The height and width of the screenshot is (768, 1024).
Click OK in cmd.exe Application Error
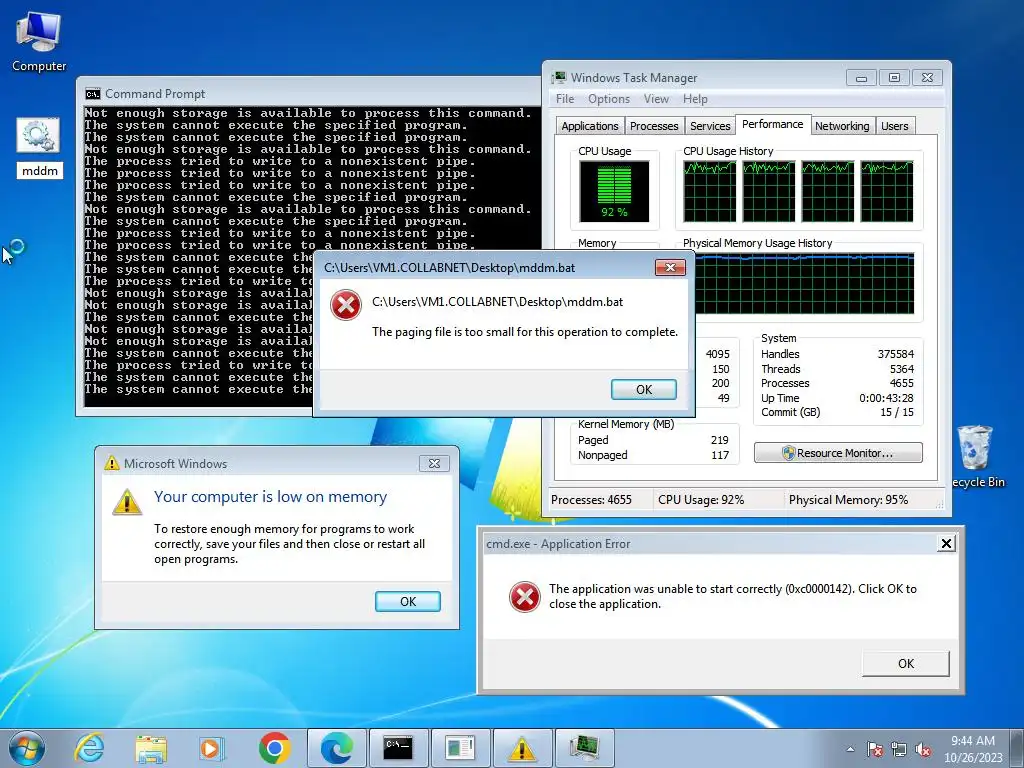click(x=905, y=664)
